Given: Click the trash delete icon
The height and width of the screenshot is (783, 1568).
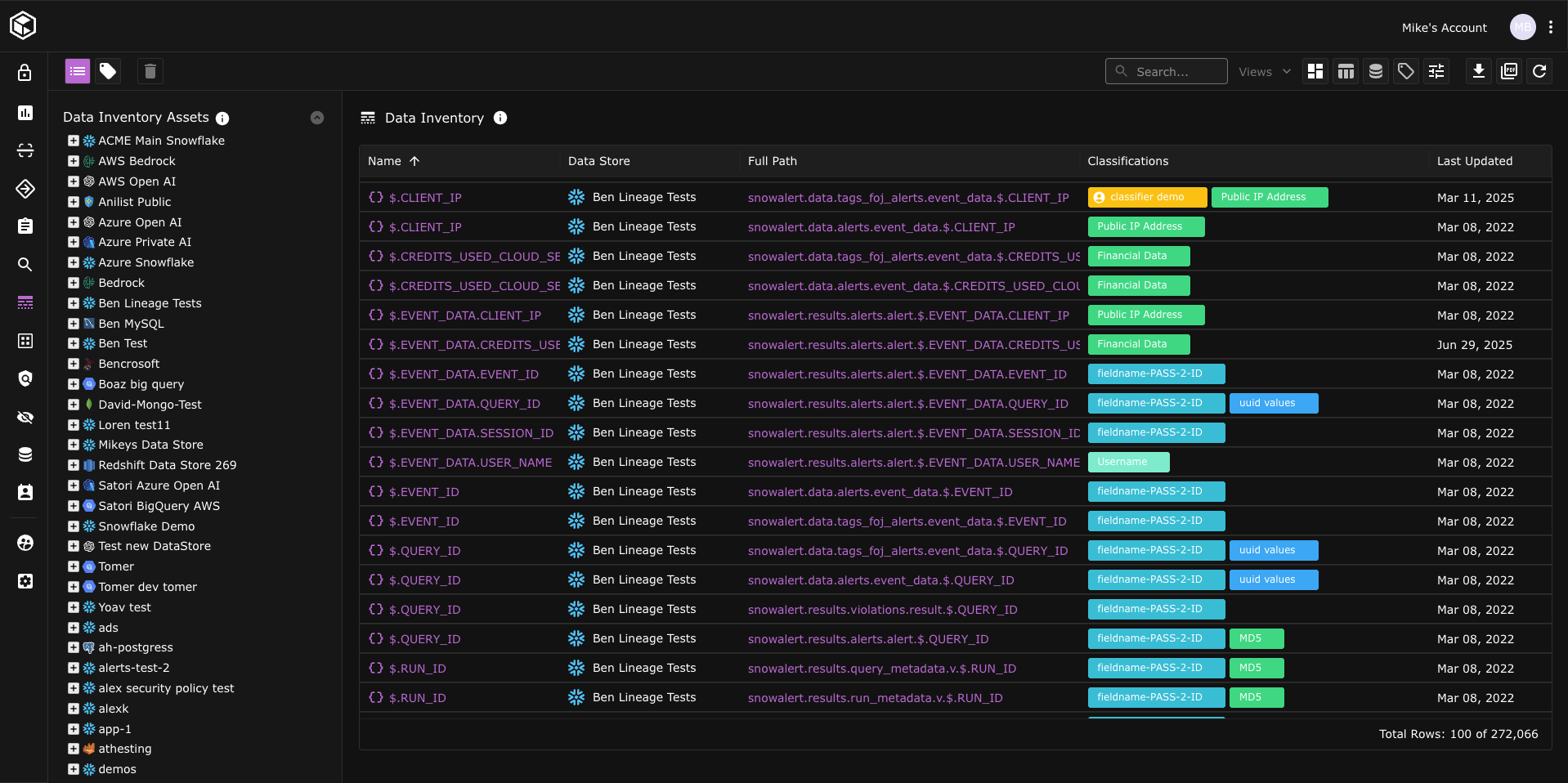Looking at the screenshot, I should pyautogui.click(x=150, y=72).
